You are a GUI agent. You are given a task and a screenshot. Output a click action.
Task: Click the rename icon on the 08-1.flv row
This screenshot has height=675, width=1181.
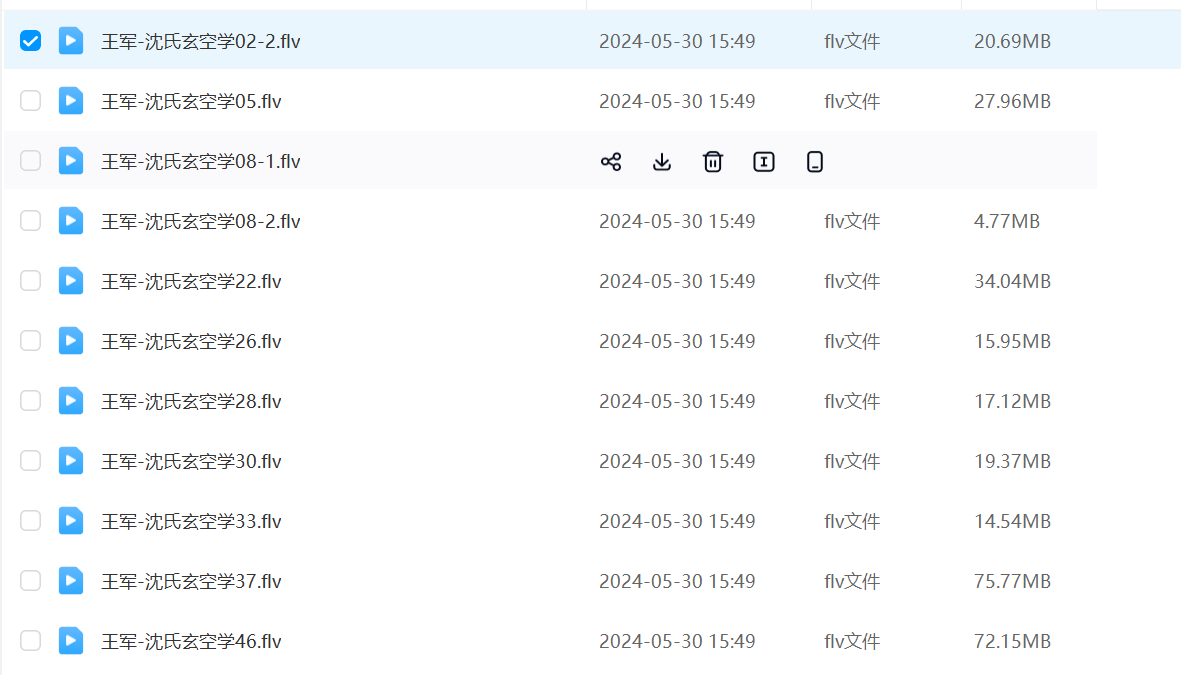pos(764,162)
